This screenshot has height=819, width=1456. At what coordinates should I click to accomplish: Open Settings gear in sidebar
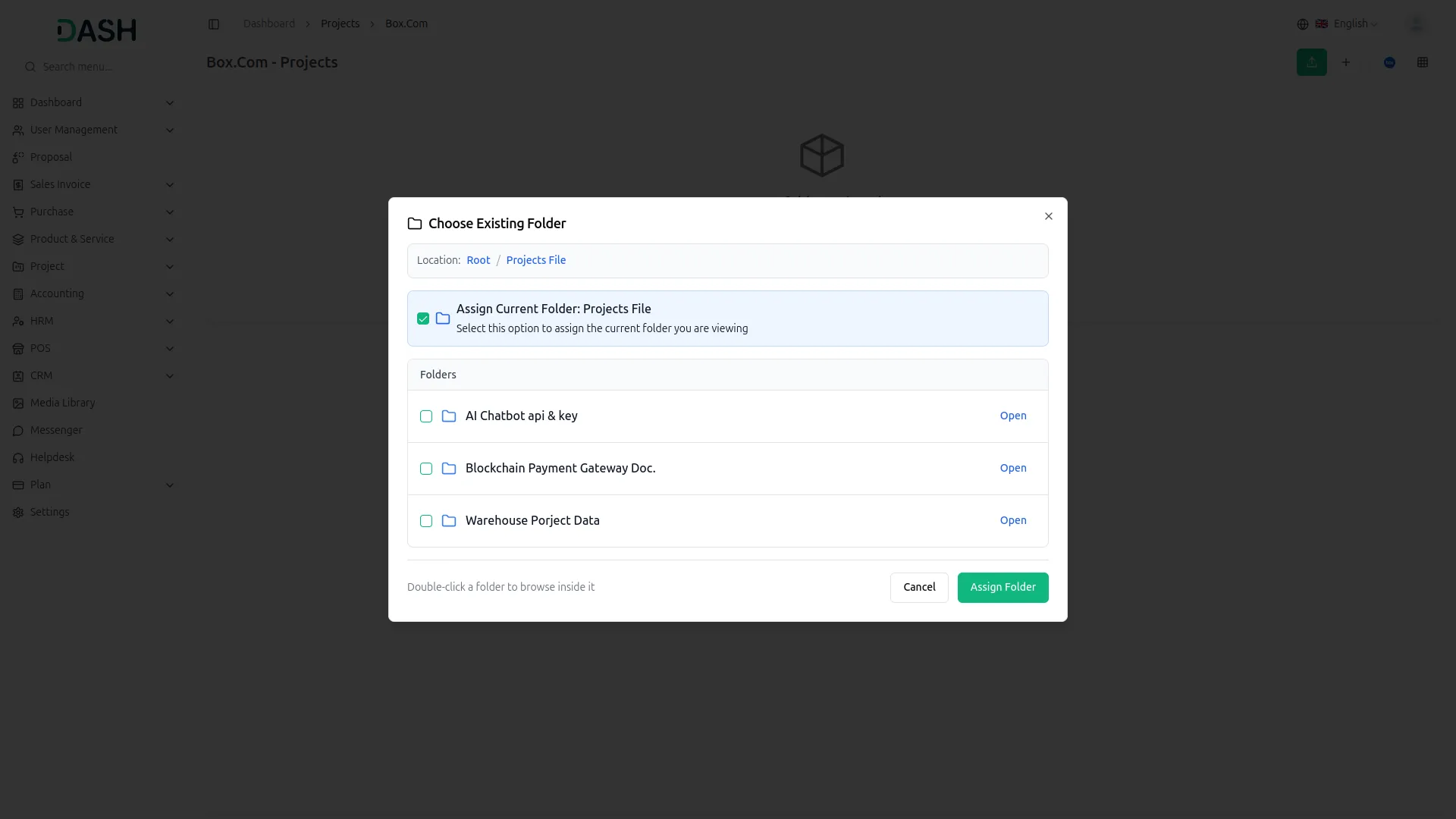[18, 513]
